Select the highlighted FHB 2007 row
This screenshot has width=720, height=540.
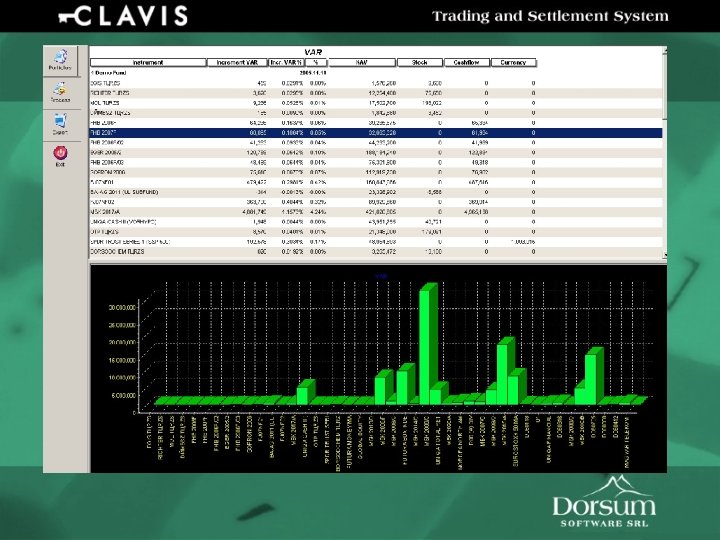(x=376, y=133)
